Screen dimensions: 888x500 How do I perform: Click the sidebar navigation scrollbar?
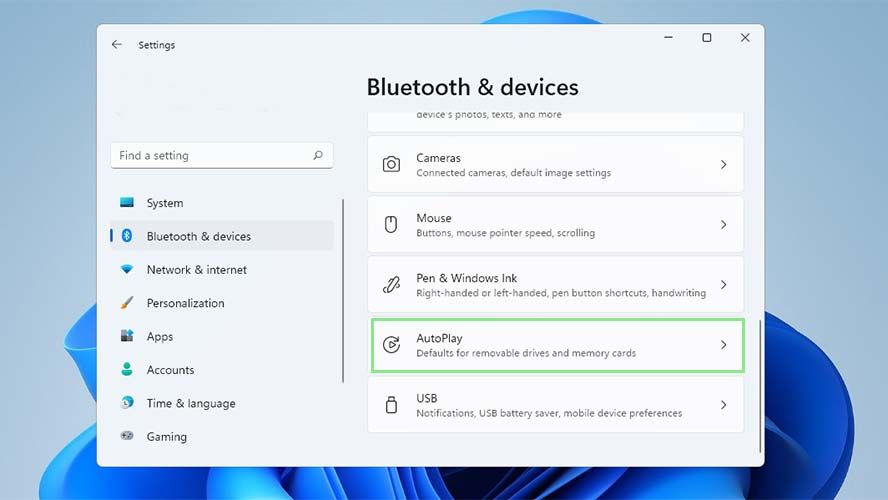(343, 290)
